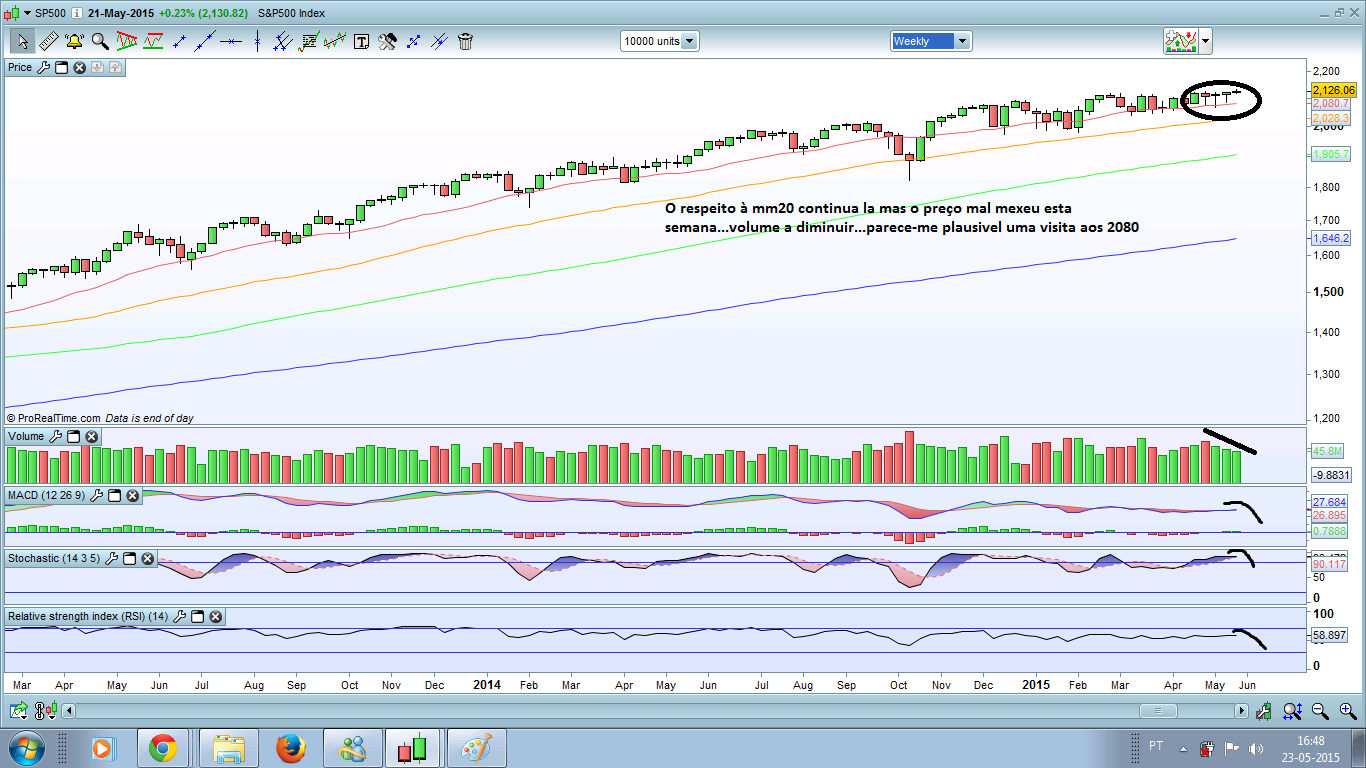Open the alert bell tool
Screen dimensions: 1366x768
pos(74,41)
